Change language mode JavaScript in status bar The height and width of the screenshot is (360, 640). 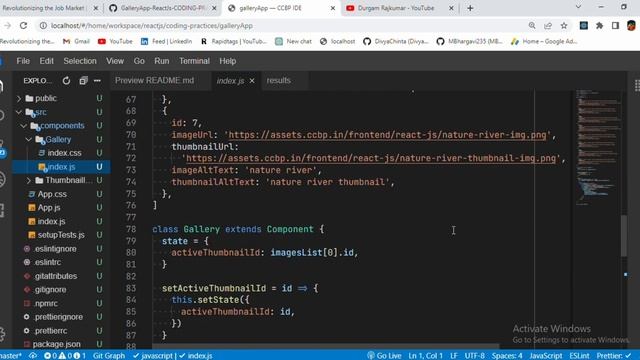(x=546, y=356)
